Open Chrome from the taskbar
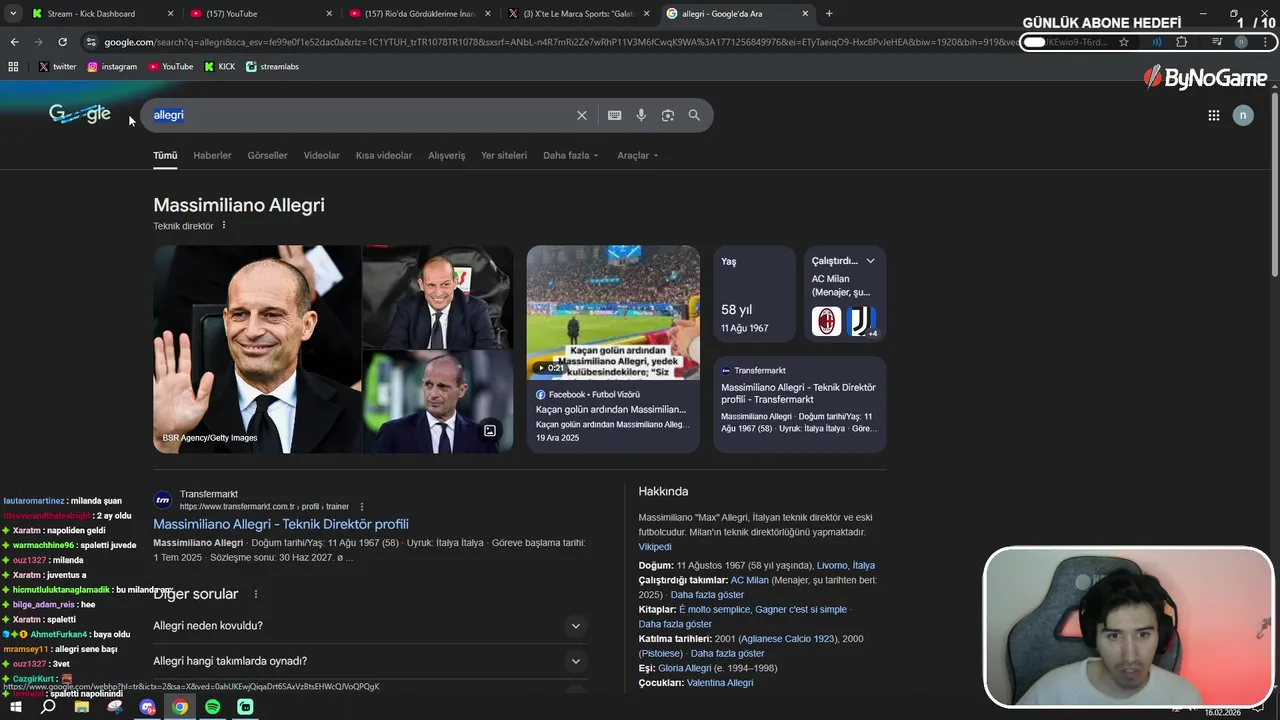This screenshot has height=720, width=1280. coord(180,707)
